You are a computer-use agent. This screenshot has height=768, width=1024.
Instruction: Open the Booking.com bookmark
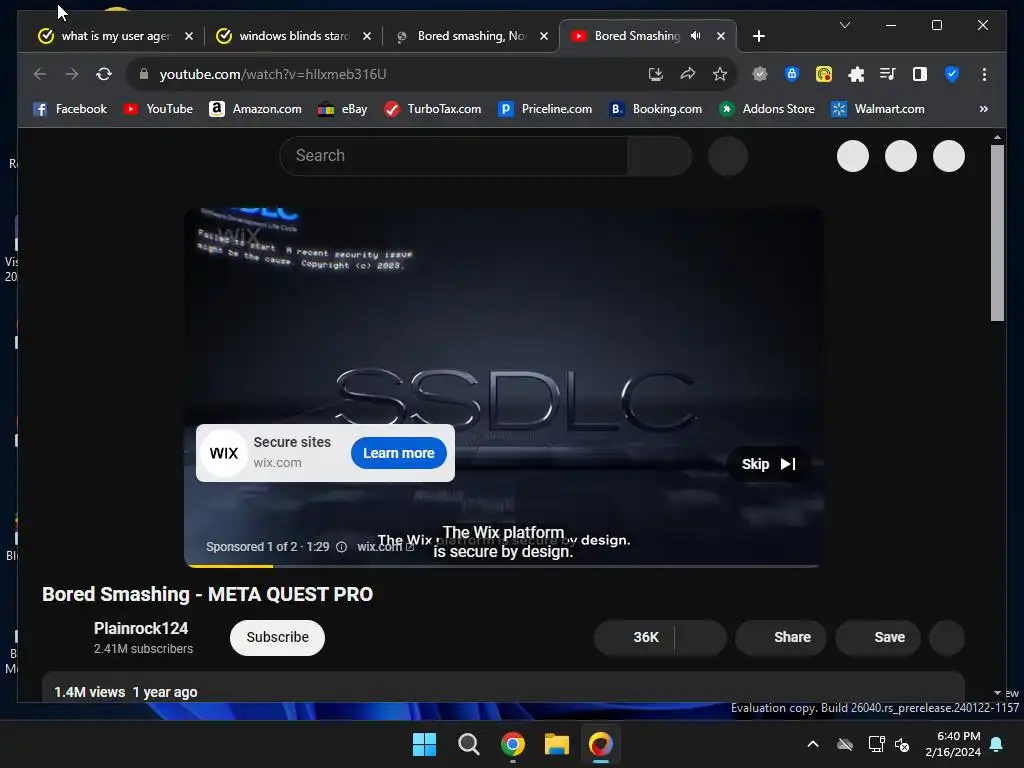pyautogui.click(x=656, y=109)
